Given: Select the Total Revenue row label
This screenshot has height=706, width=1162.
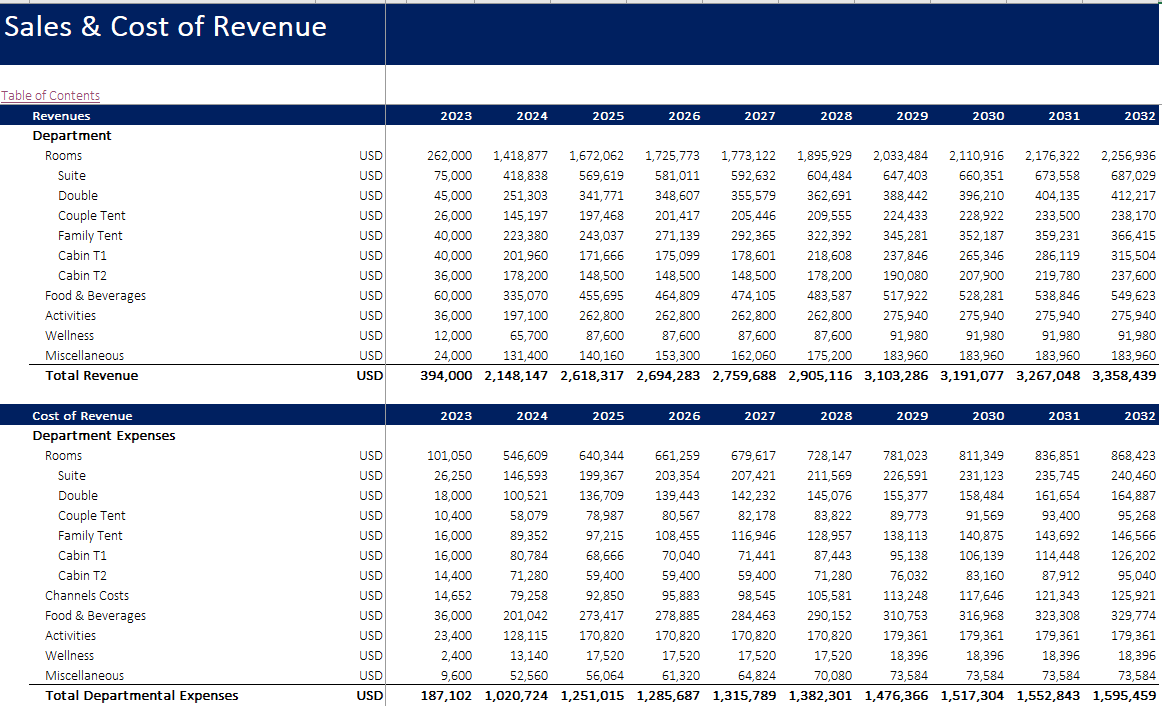Looking at the screenshot, I should pos(91,376).
